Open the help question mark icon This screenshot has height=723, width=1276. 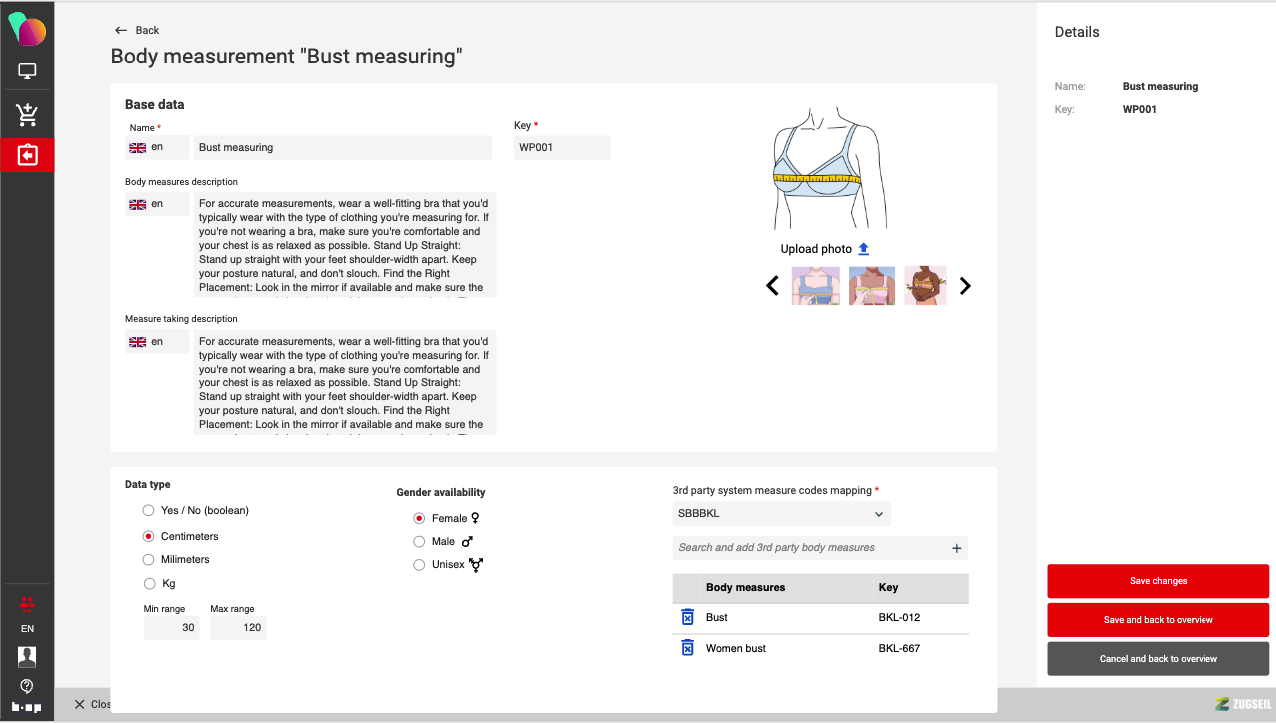click(x=27, y=686)
